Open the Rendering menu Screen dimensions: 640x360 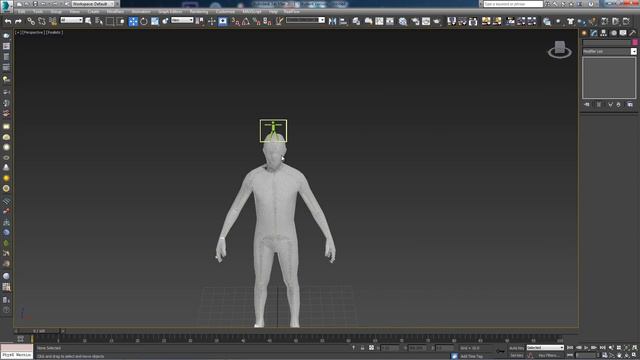click(x=199, y=12)
